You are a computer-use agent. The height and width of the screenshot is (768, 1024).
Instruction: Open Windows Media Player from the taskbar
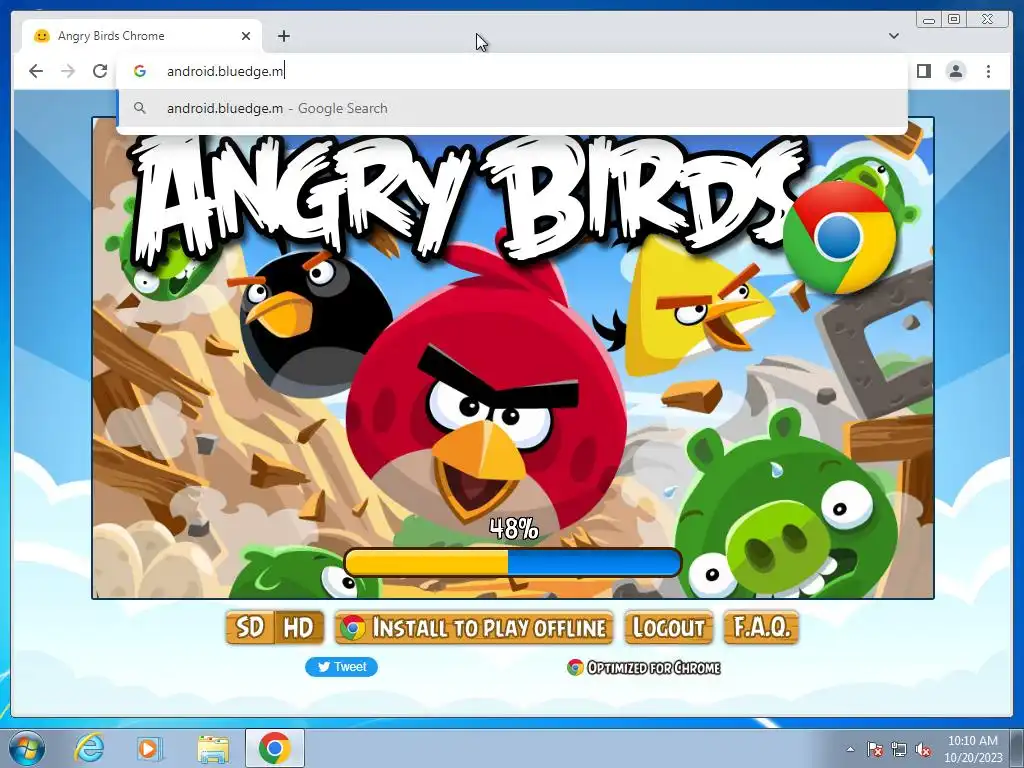point(150,748)
